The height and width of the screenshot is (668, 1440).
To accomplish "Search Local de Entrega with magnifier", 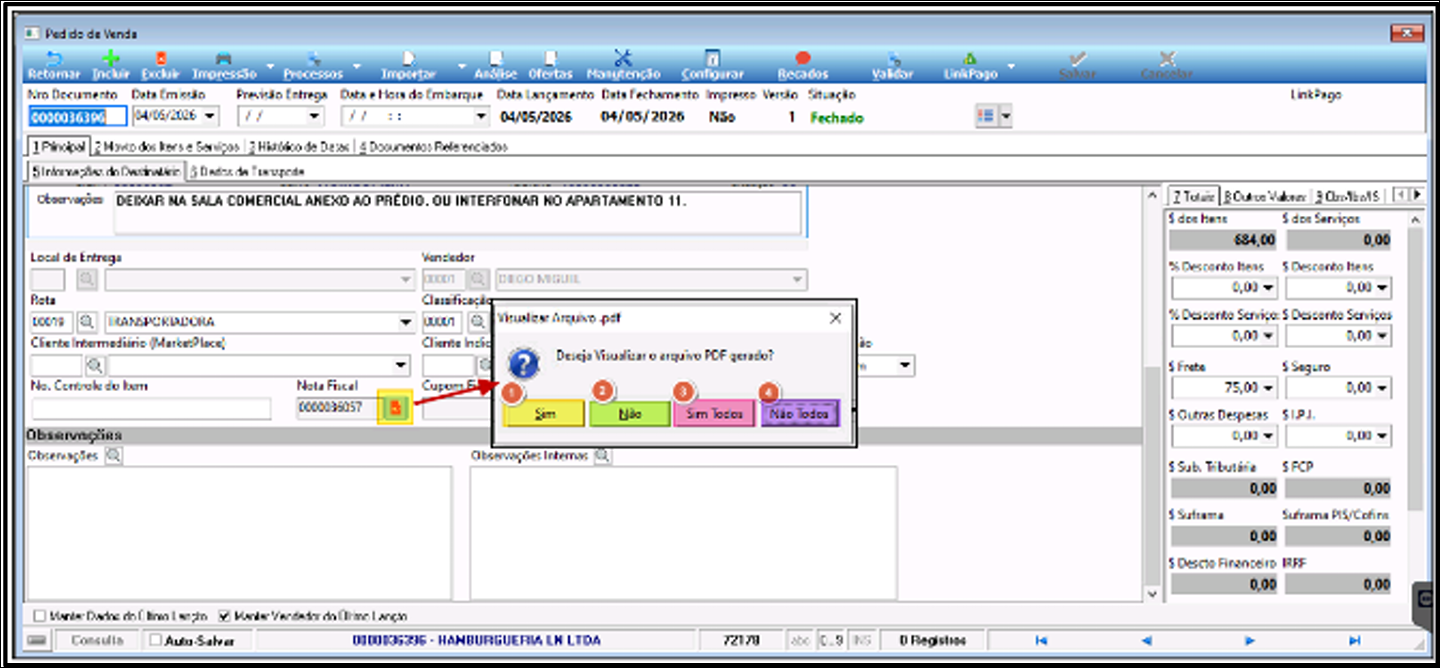I will tap(88, 280).
